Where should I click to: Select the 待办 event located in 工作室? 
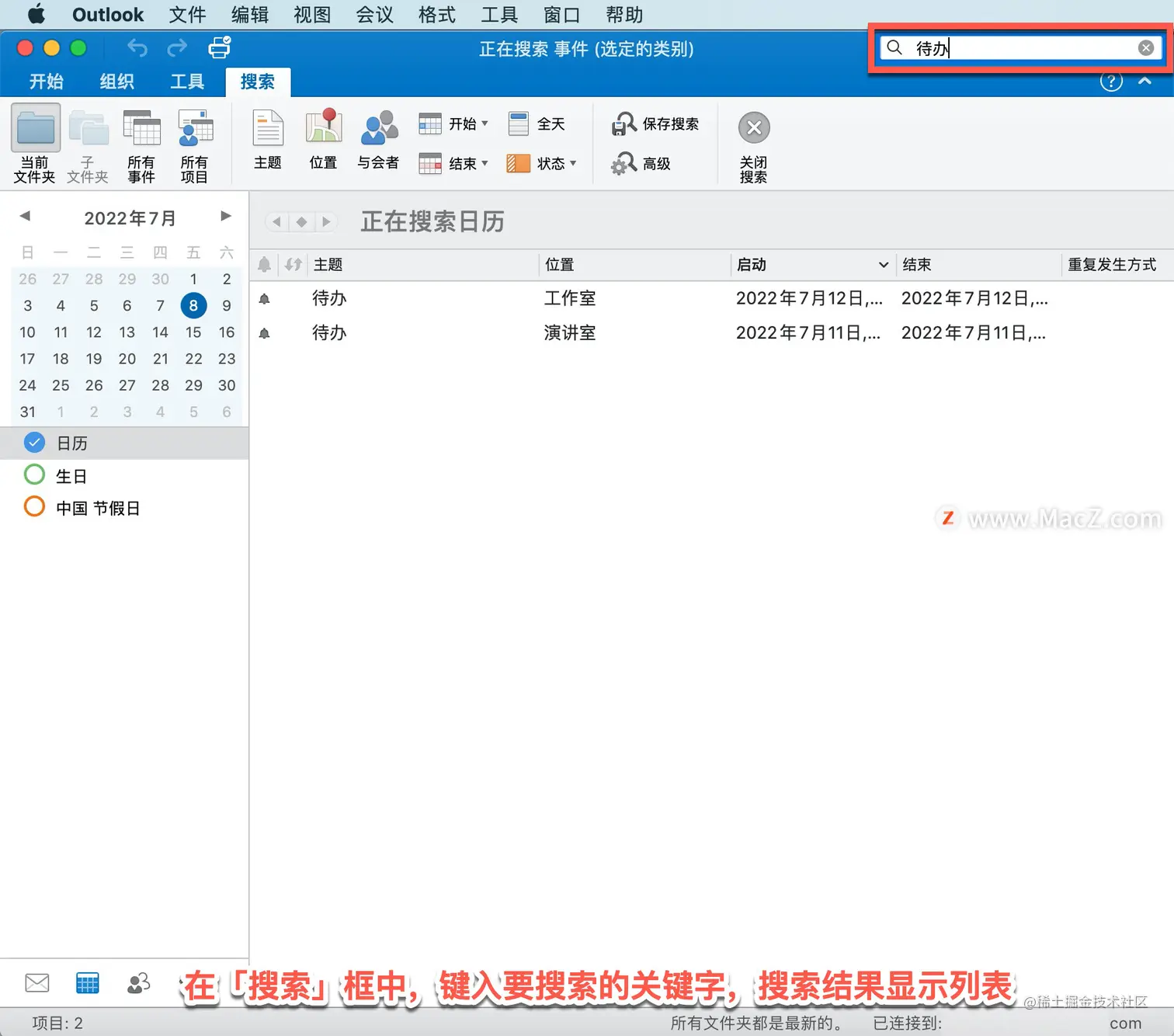tap(710, 298)
